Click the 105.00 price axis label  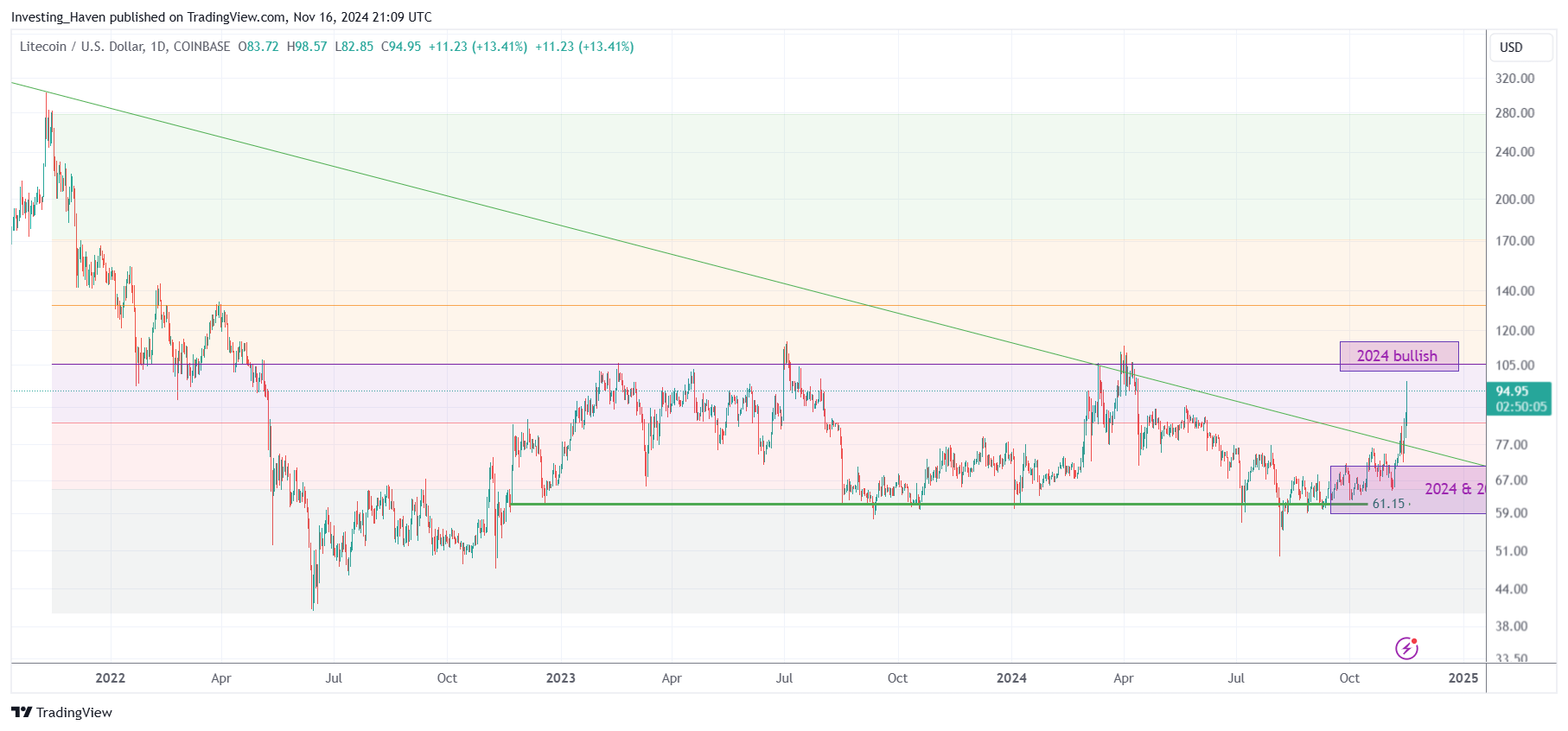click(1514, 365)
